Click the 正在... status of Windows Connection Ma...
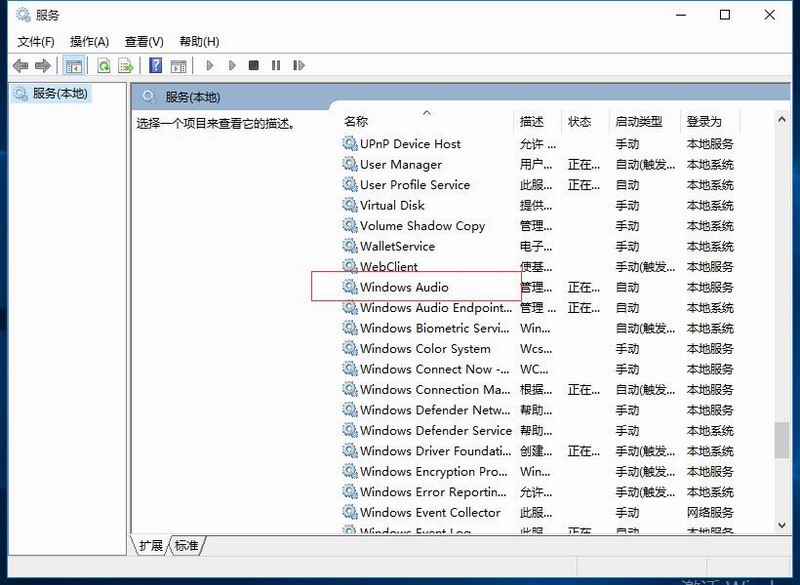 (584, 390)
